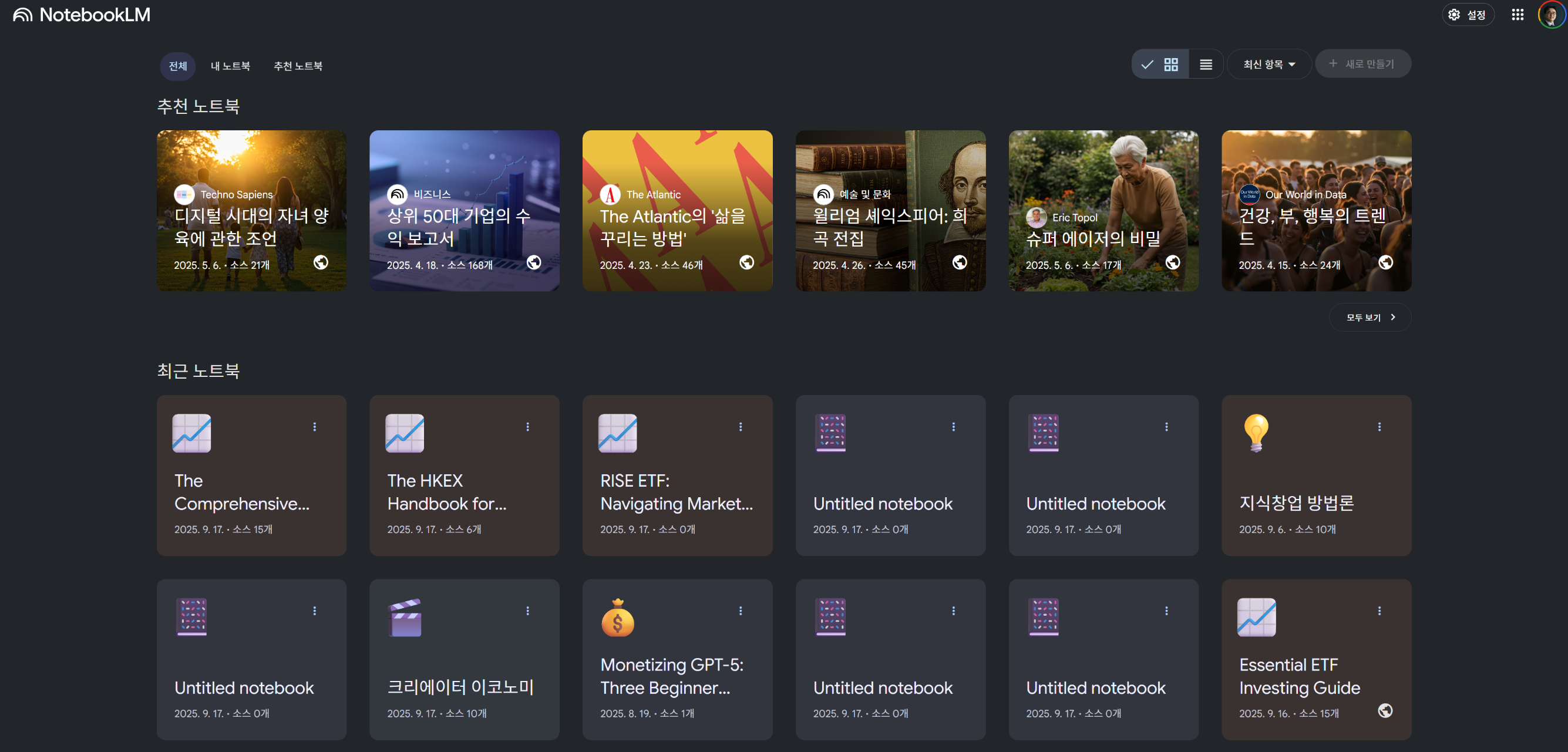Click the public globe icon on Essential ETF Investing Guide
The width and height of the screenshot is (1568, 752).
tap(1385, 710)
